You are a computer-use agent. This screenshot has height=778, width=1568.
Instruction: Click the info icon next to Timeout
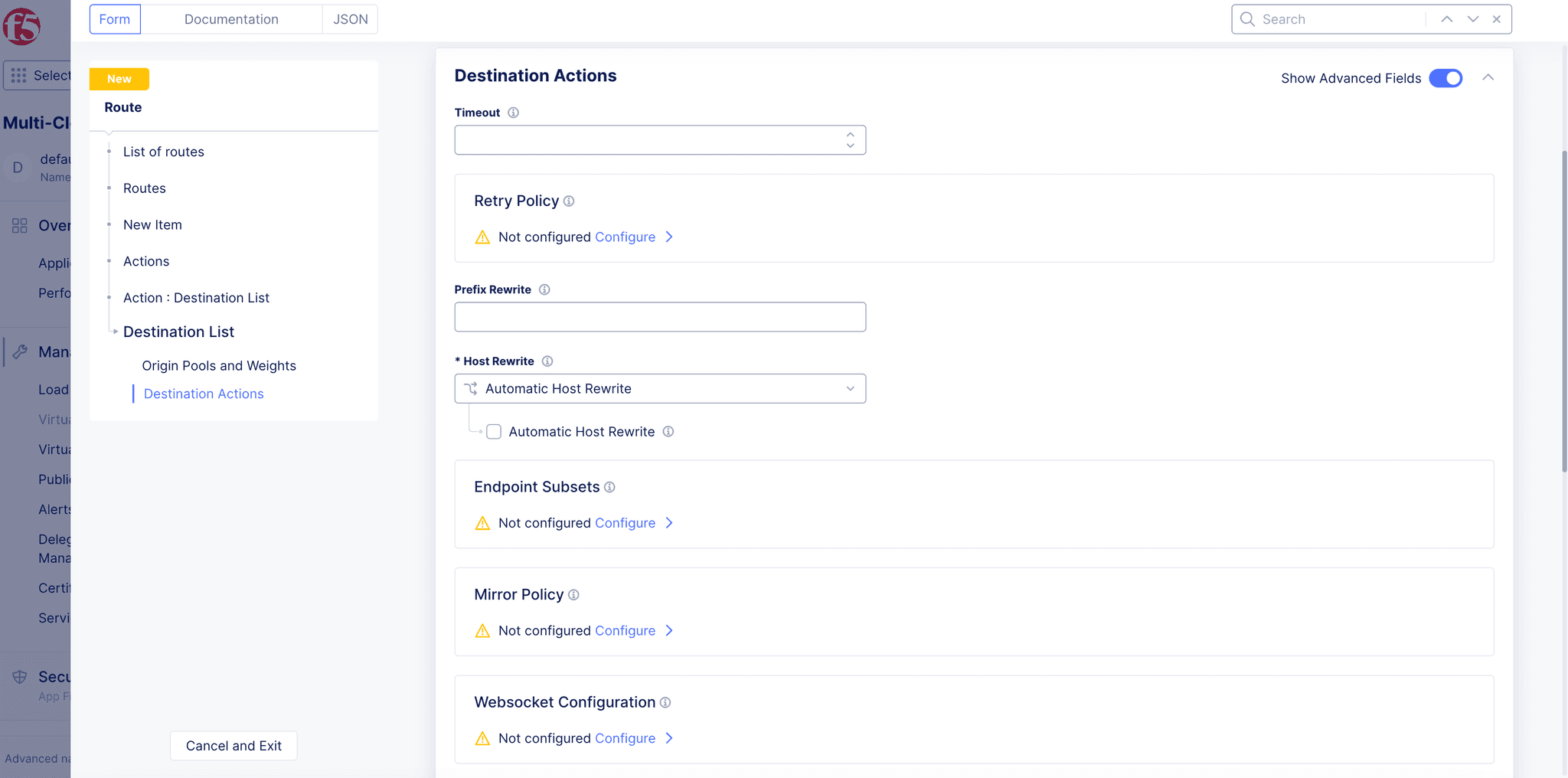[512, 112]
